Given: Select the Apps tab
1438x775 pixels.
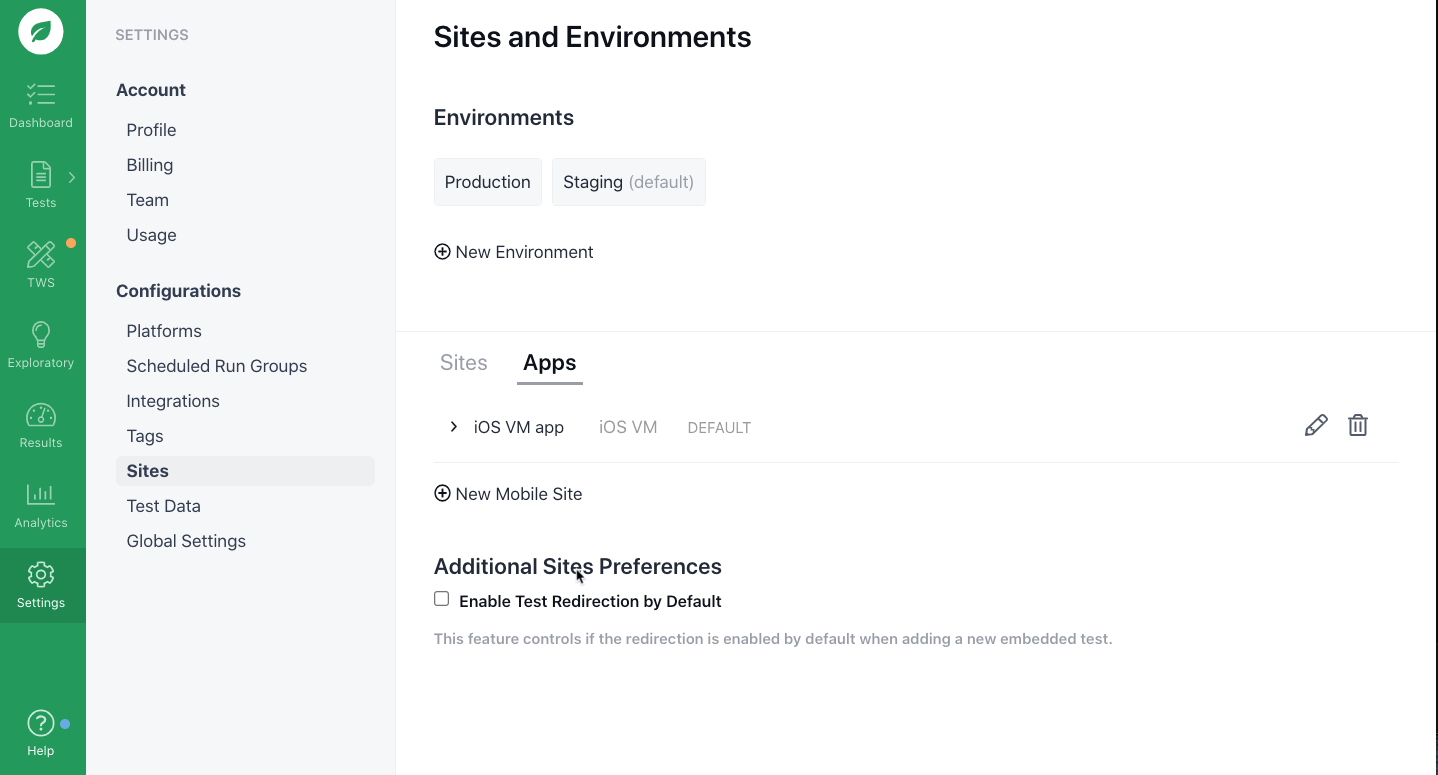Looking at the screenshot, I should pyautogui.click(x=549, y=363).
